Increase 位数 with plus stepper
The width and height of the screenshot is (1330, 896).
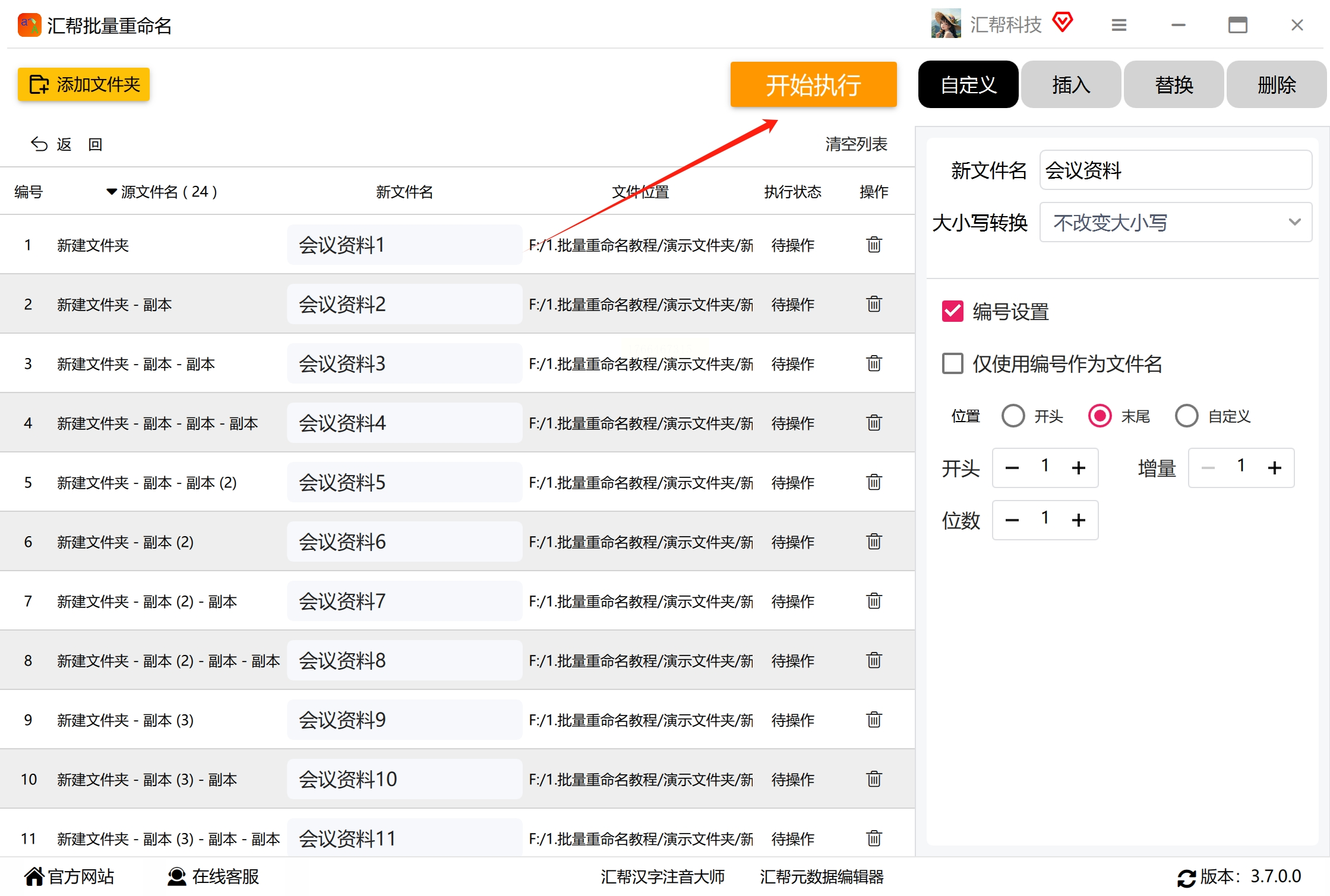(x=1078, y=520)
